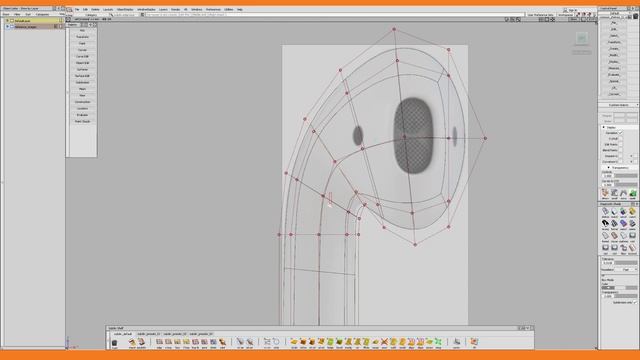Toggle the DefaultLayer visibility box
The width and height of the screenshot is (640, 360).
click(12, 20)
